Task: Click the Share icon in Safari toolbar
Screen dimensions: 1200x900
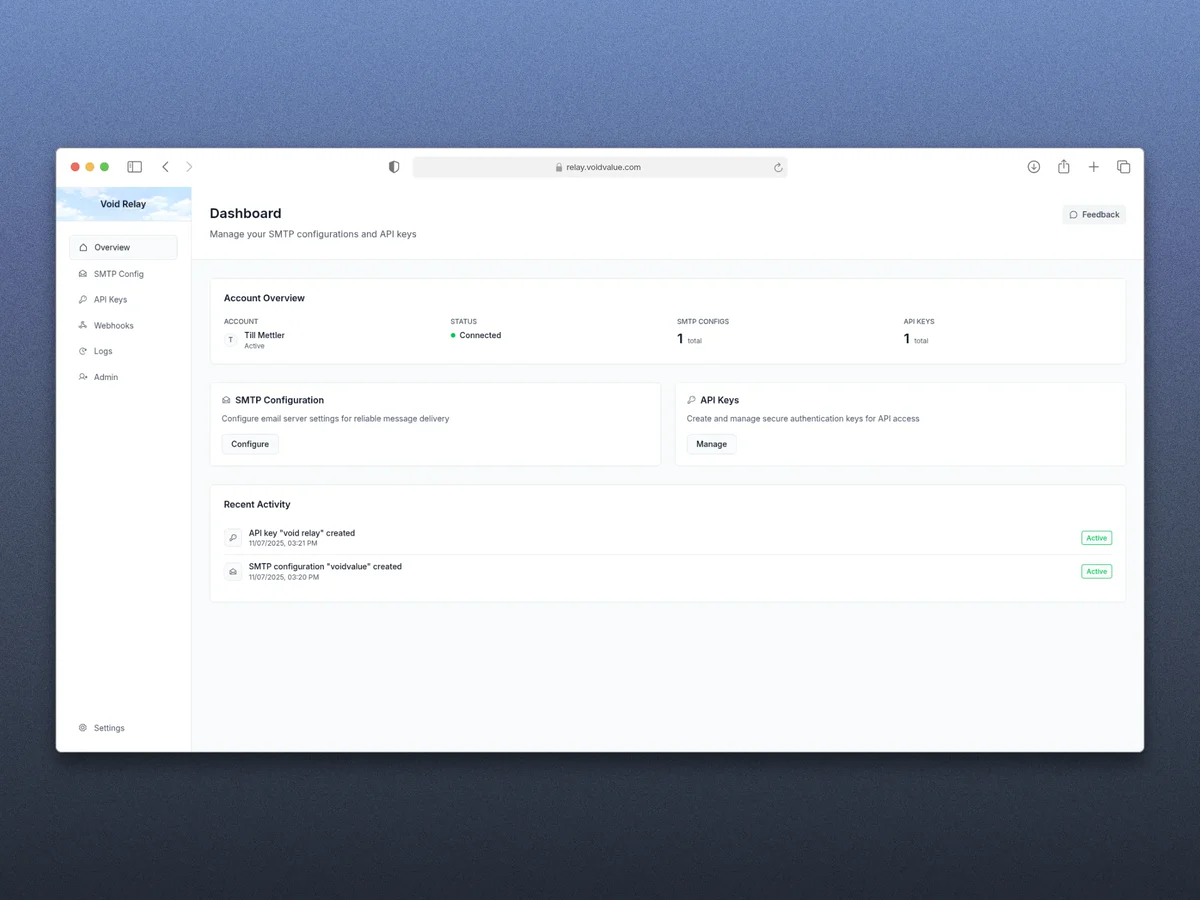Action: [x=1063, y=166]
